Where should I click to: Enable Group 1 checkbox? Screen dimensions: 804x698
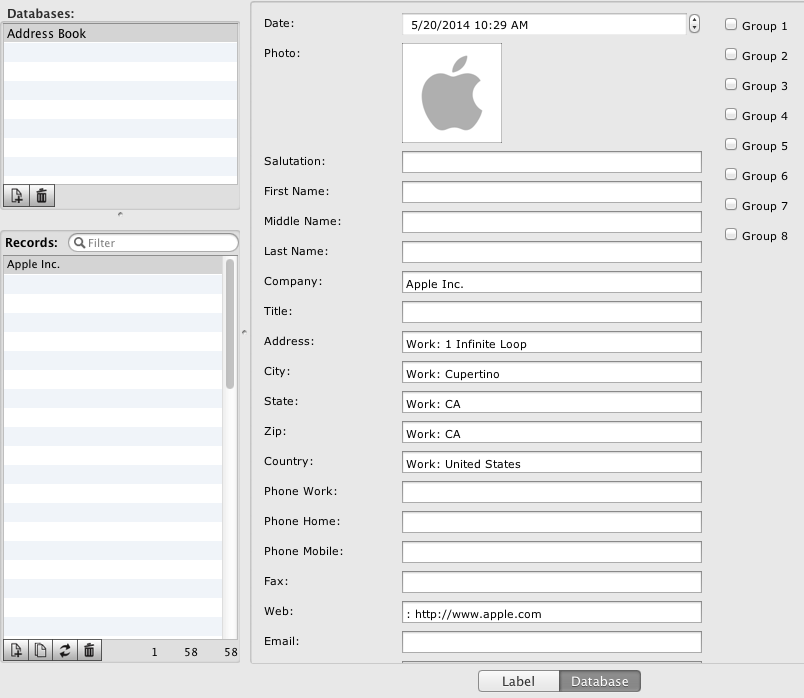731,25
